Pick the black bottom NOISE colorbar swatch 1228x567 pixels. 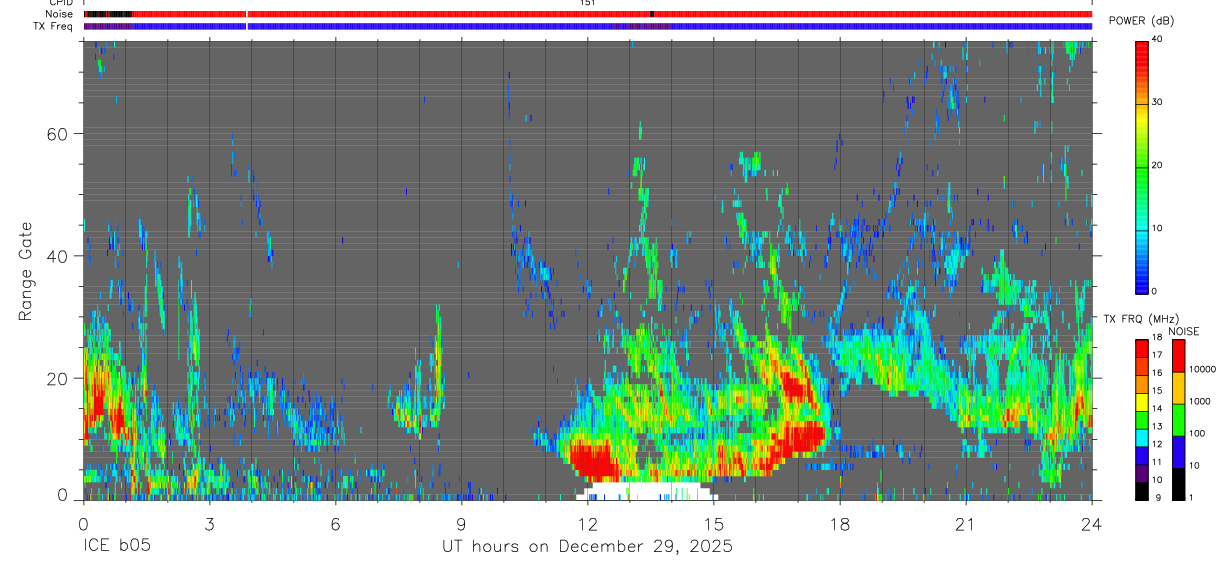tap(1178, 482)
